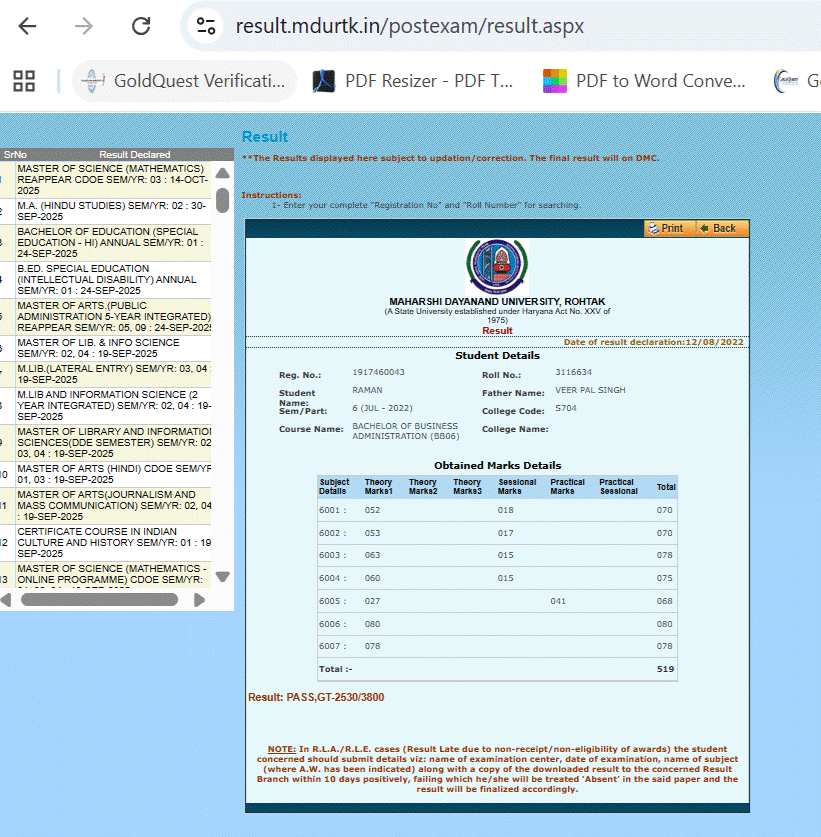Click the horizontal scrollbar right arrow

point(199,600)
